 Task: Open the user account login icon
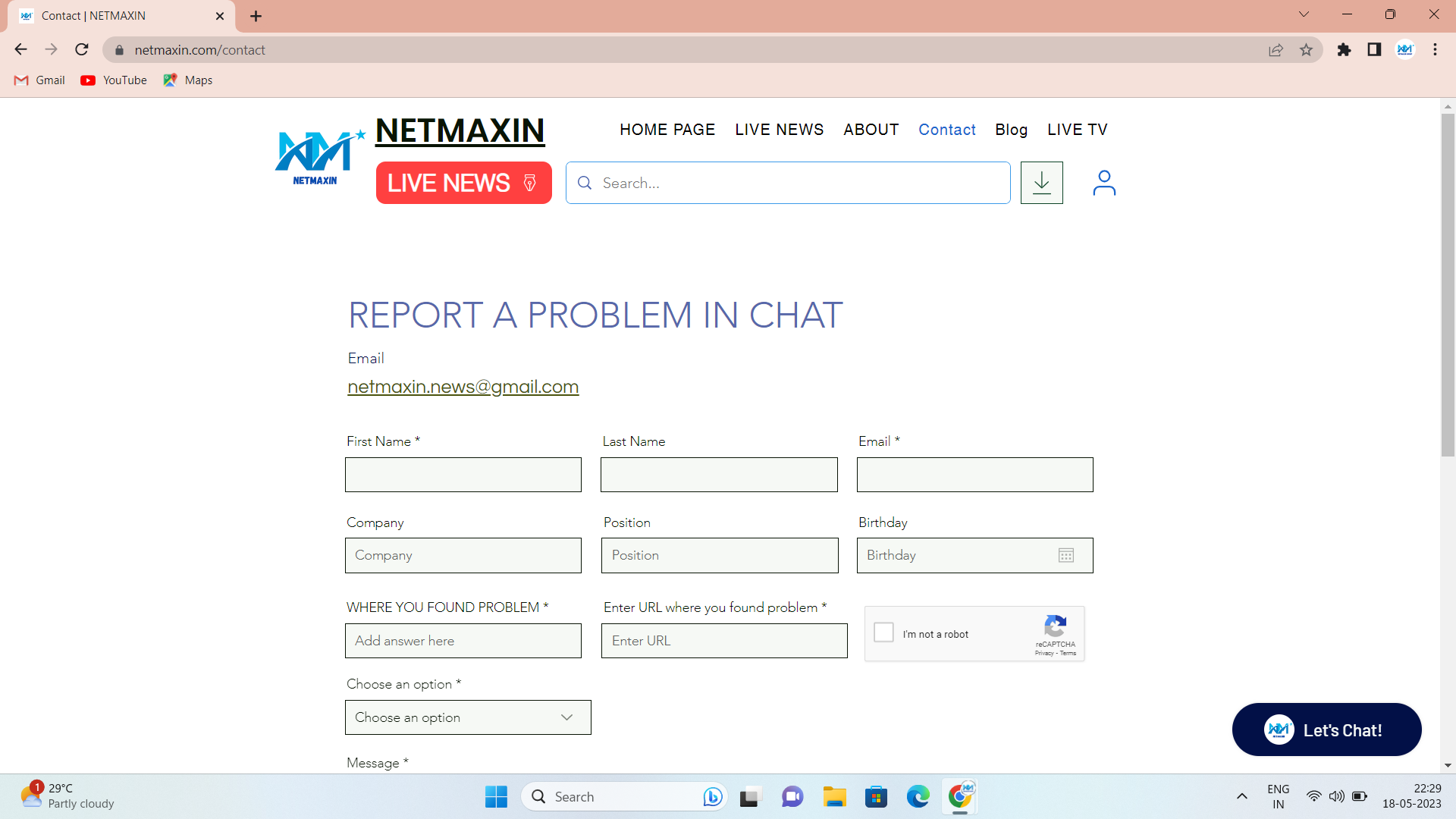1103,183
